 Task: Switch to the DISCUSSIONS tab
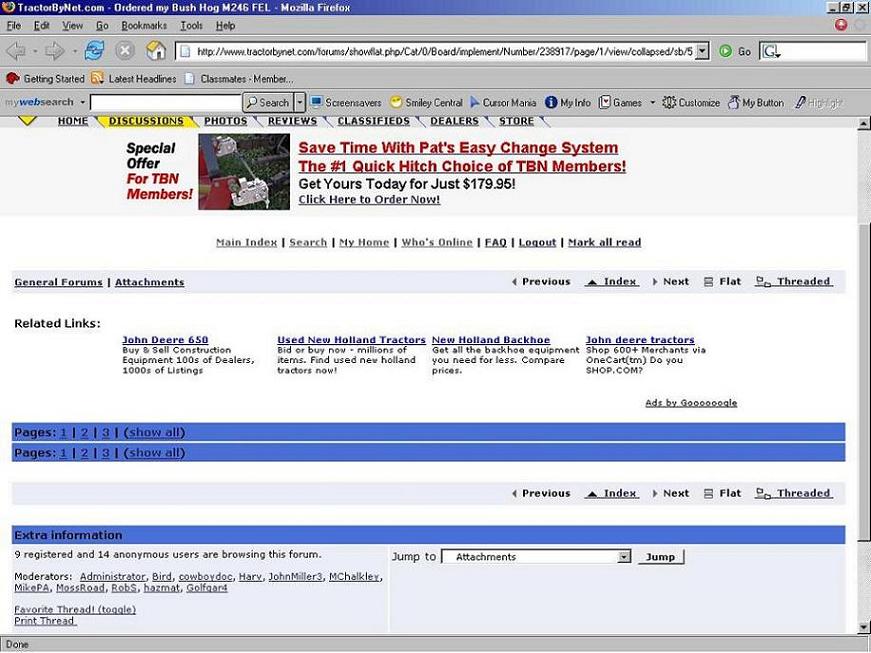(146, 121)
